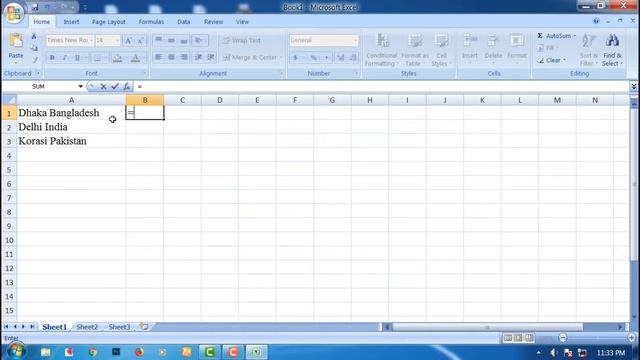640x360 pixels.
Task: Select column A header
Action: click(x=71, y=100)
